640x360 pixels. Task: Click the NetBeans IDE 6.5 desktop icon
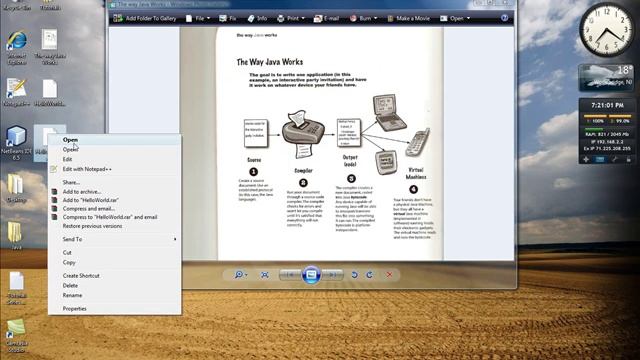click(16, 142)
